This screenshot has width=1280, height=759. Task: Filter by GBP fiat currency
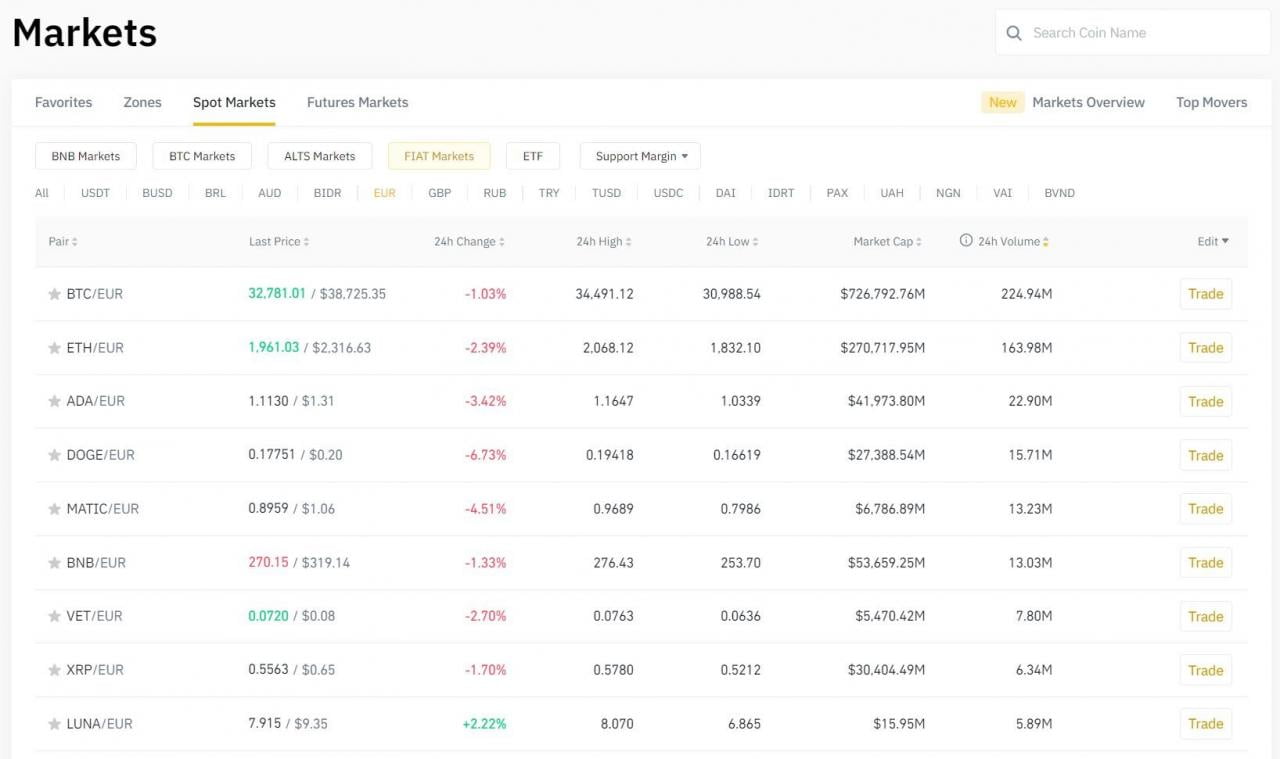[x=439, y=193]
